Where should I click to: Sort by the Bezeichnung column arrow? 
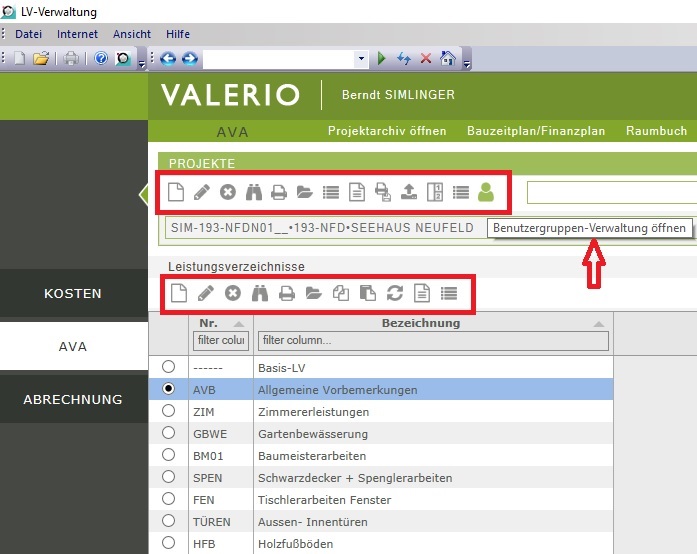pyautogui.click(x=599, y=324)
